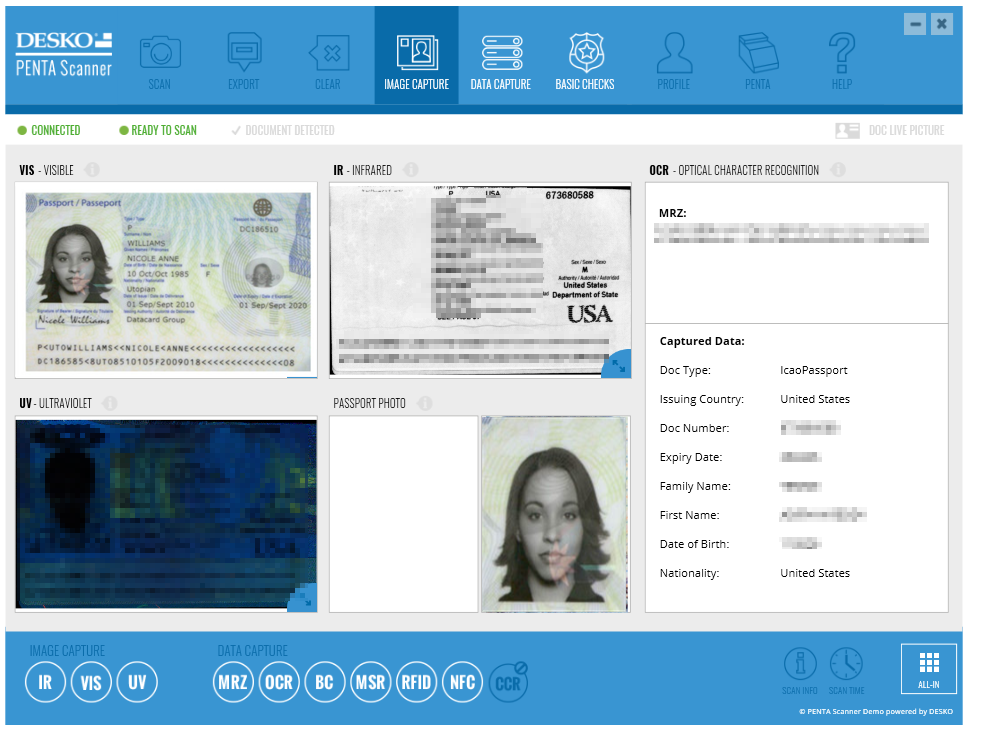The height and width of the screenshot is (738, 989).
Task: Switch to the DATA CAPTURE tab
Action: pos(500,55)
